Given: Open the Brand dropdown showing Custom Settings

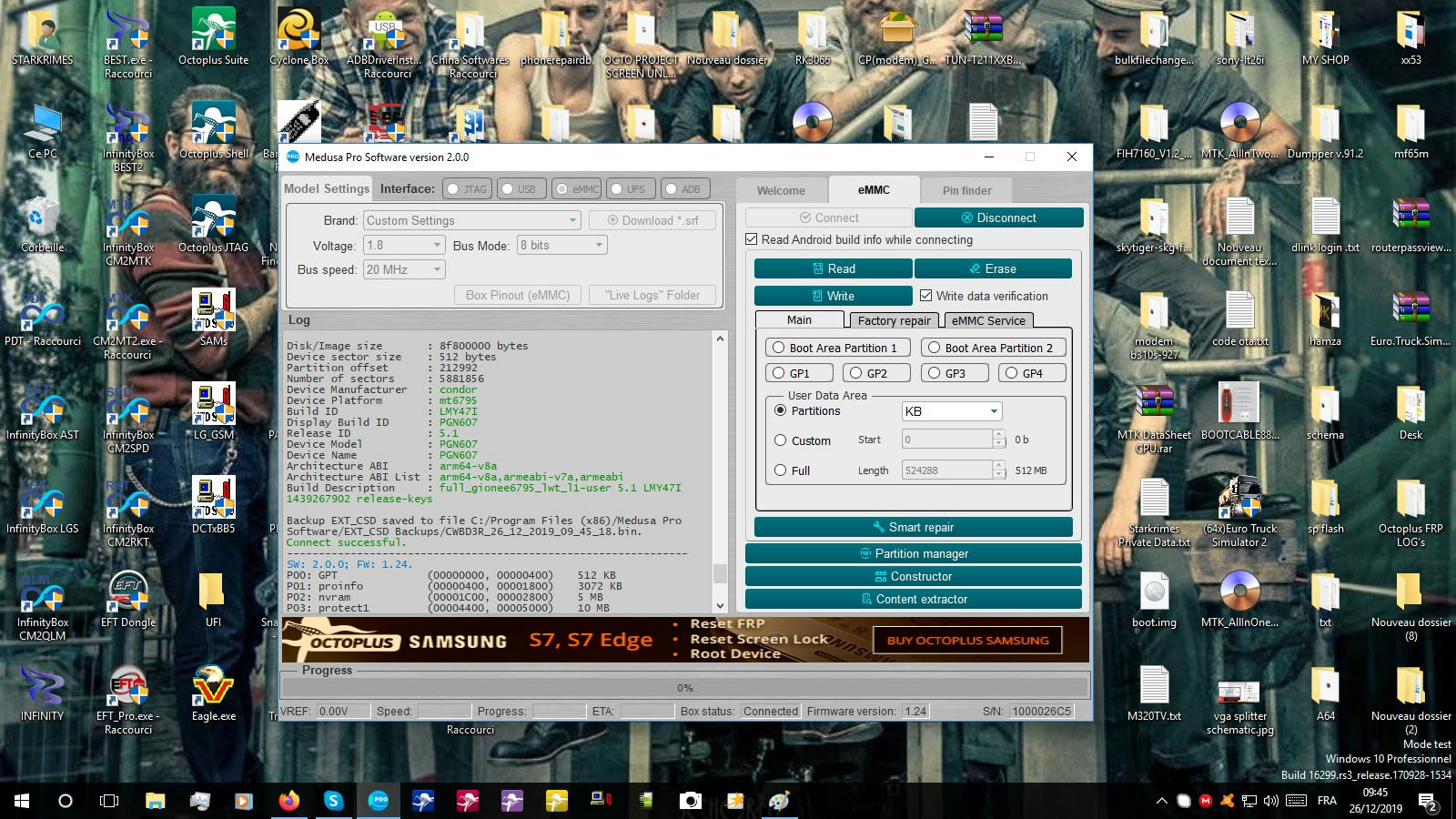Looking at the screenshot, I should pyautogui.click(x=471, y=219).
